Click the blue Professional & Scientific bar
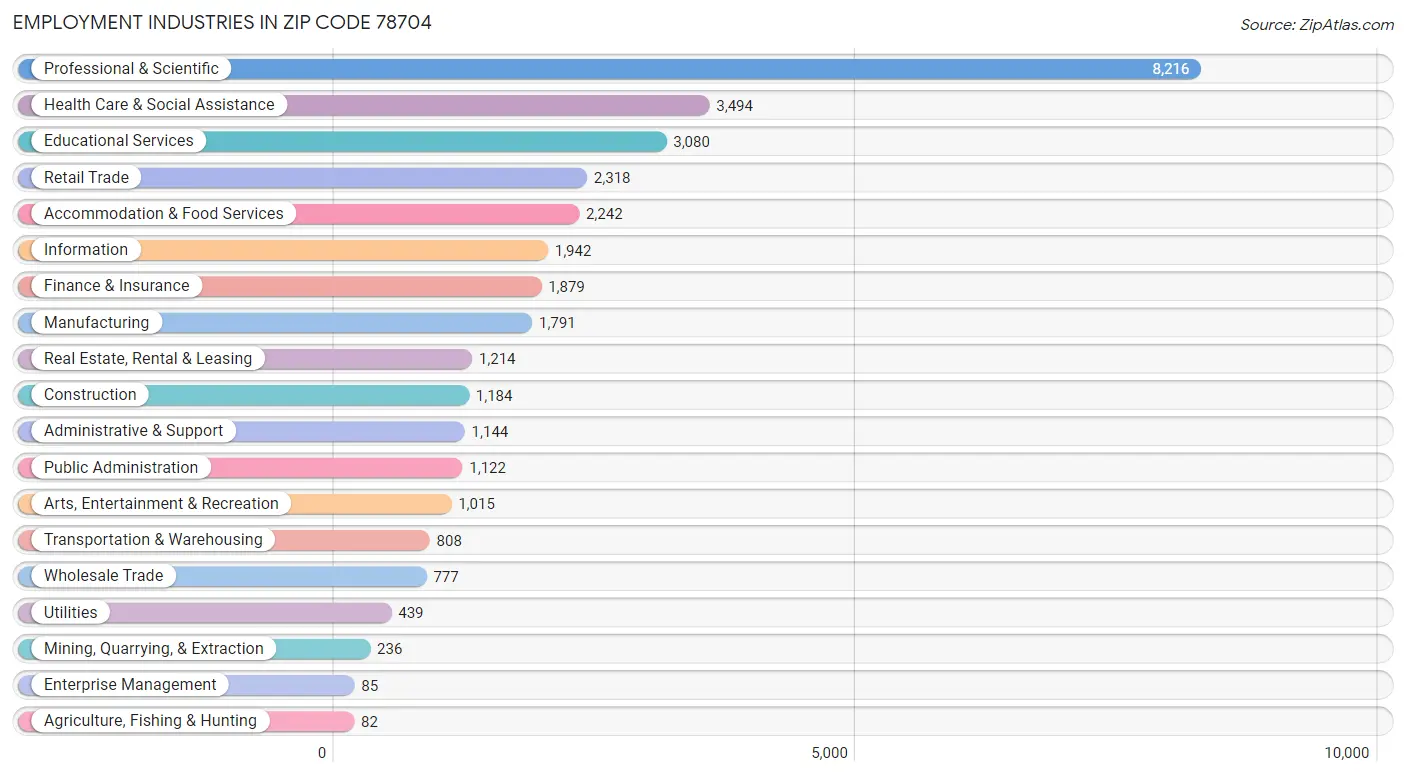 (x=609, y=69)
